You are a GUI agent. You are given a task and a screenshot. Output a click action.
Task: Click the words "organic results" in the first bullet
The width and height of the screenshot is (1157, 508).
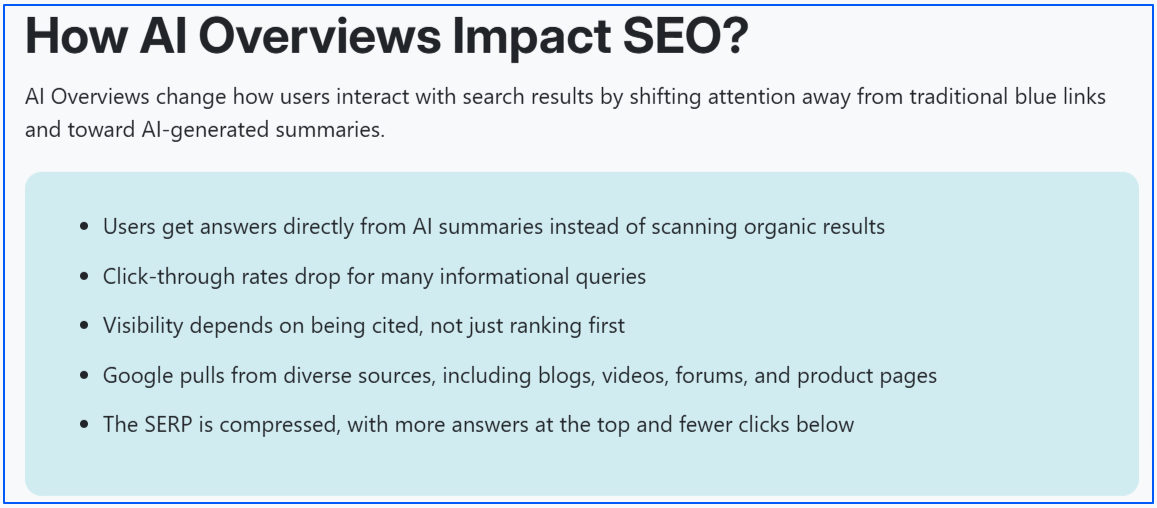click(814, 227)
